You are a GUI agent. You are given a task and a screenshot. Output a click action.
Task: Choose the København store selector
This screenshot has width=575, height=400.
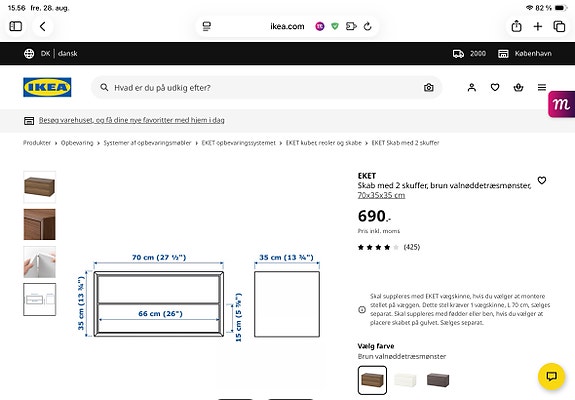(524, 54)
